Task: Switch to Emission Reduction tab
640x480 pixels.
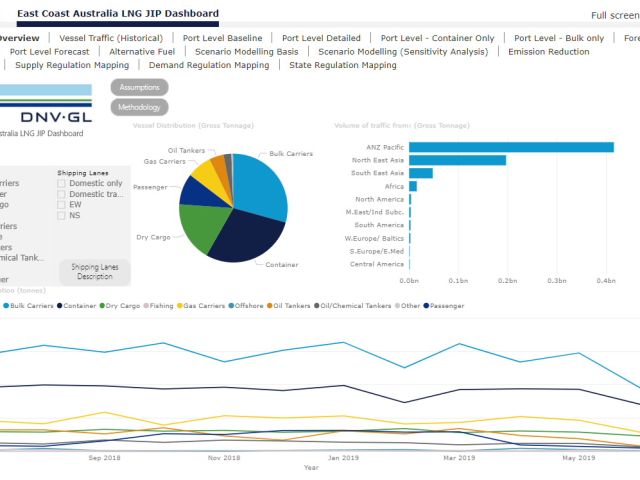Action: [549, 52]
